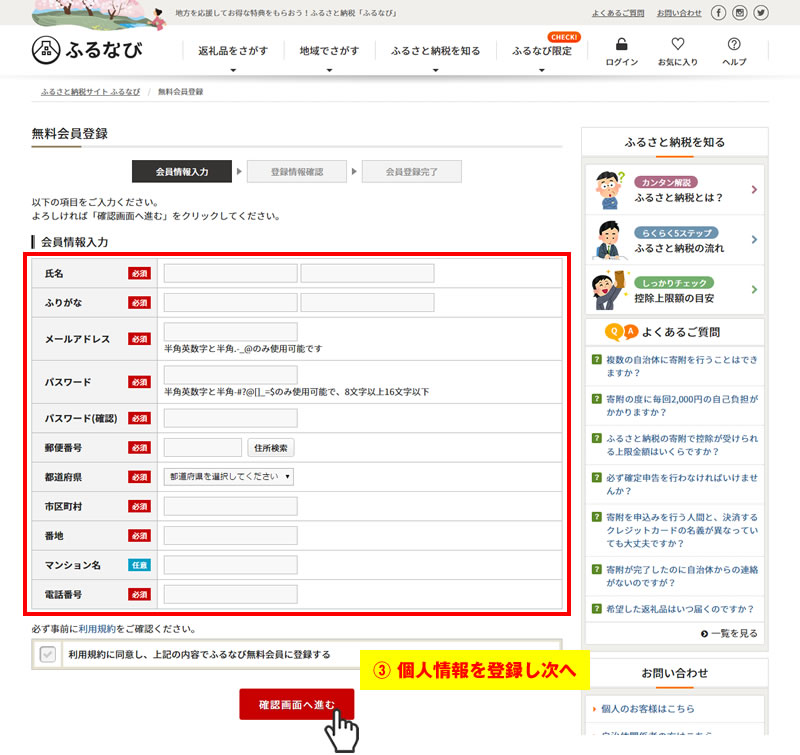
Task: Tick the 利用規約に同意 checkbox
Action: pyautogui.click(x=47, y=654)
